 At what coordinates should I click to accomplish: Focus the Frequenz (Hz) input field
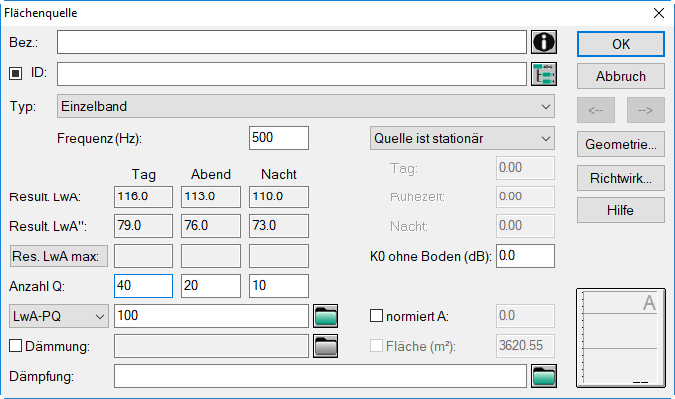pos(279,138)
